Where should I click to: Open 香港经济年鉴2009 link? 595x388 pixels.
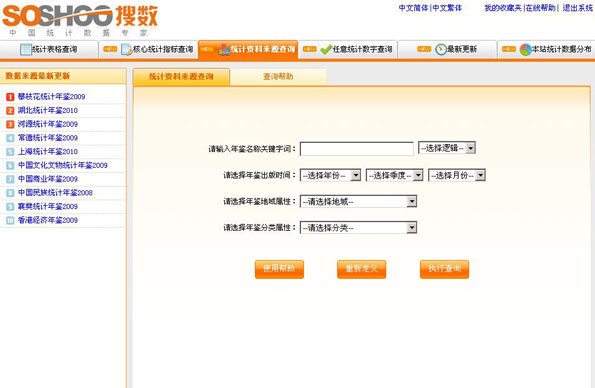tap(48, 220)
